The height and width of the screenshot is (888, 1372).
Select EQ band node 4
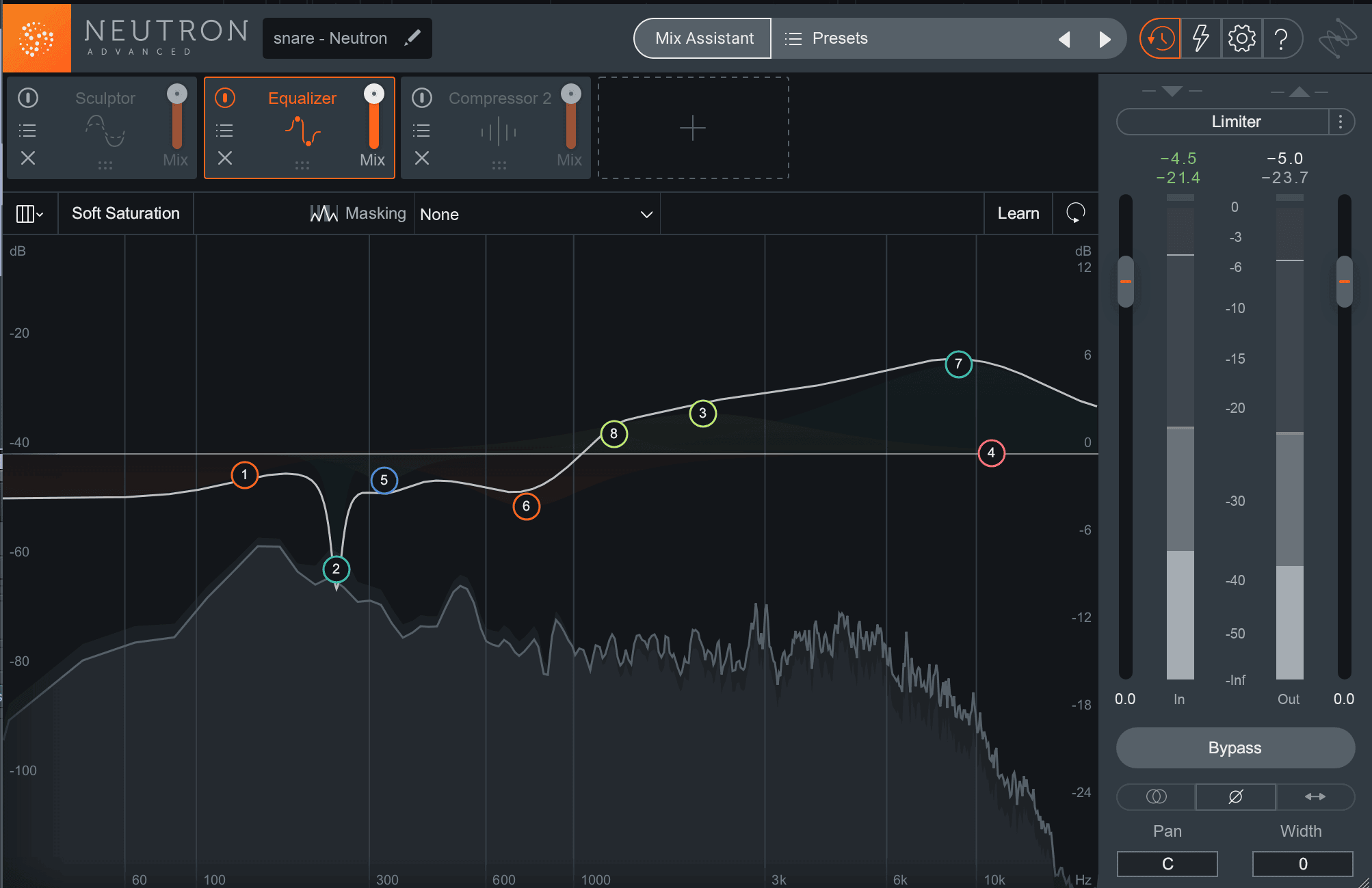[x=991, y=453]
